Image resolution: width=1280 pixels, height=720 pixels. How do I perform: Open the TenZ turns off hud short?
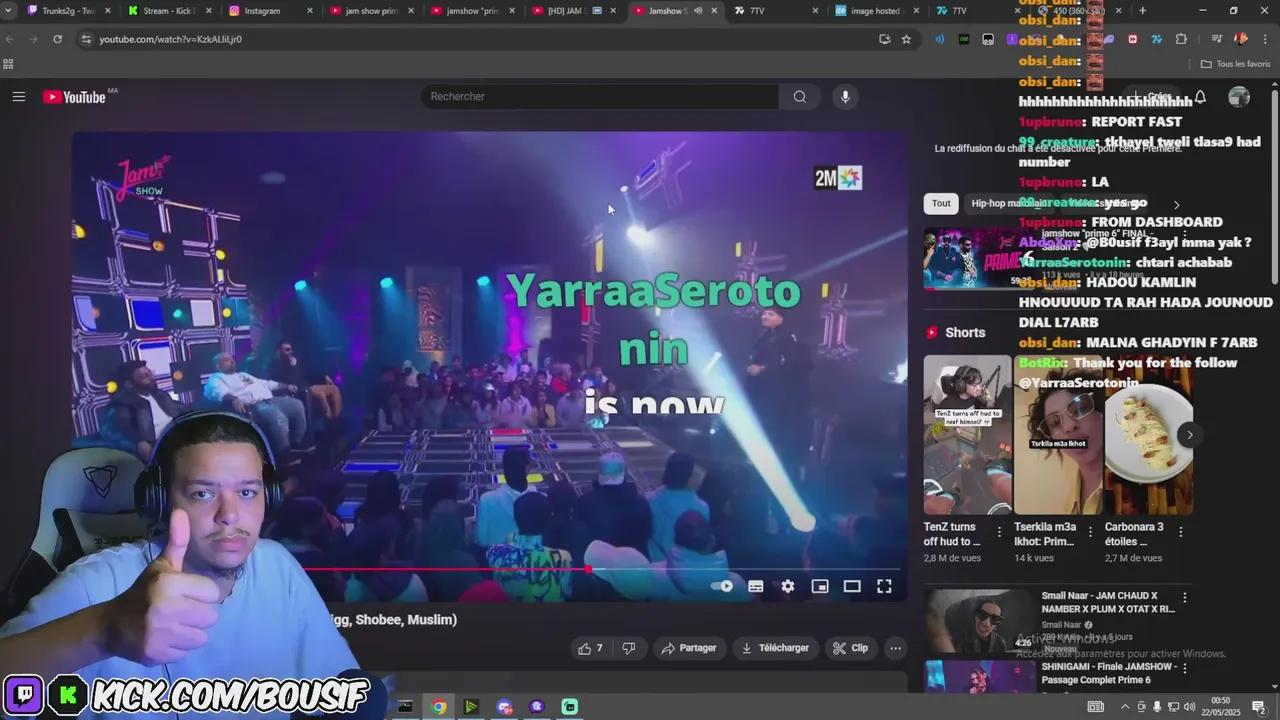967,434
